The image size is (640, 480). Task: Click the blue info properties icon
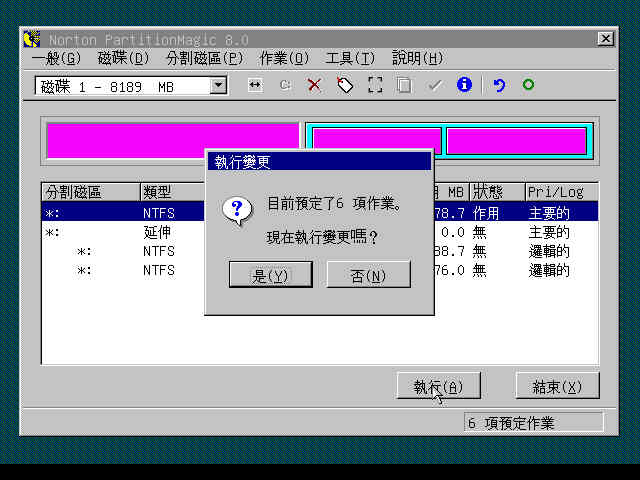[x=464, y=86]
